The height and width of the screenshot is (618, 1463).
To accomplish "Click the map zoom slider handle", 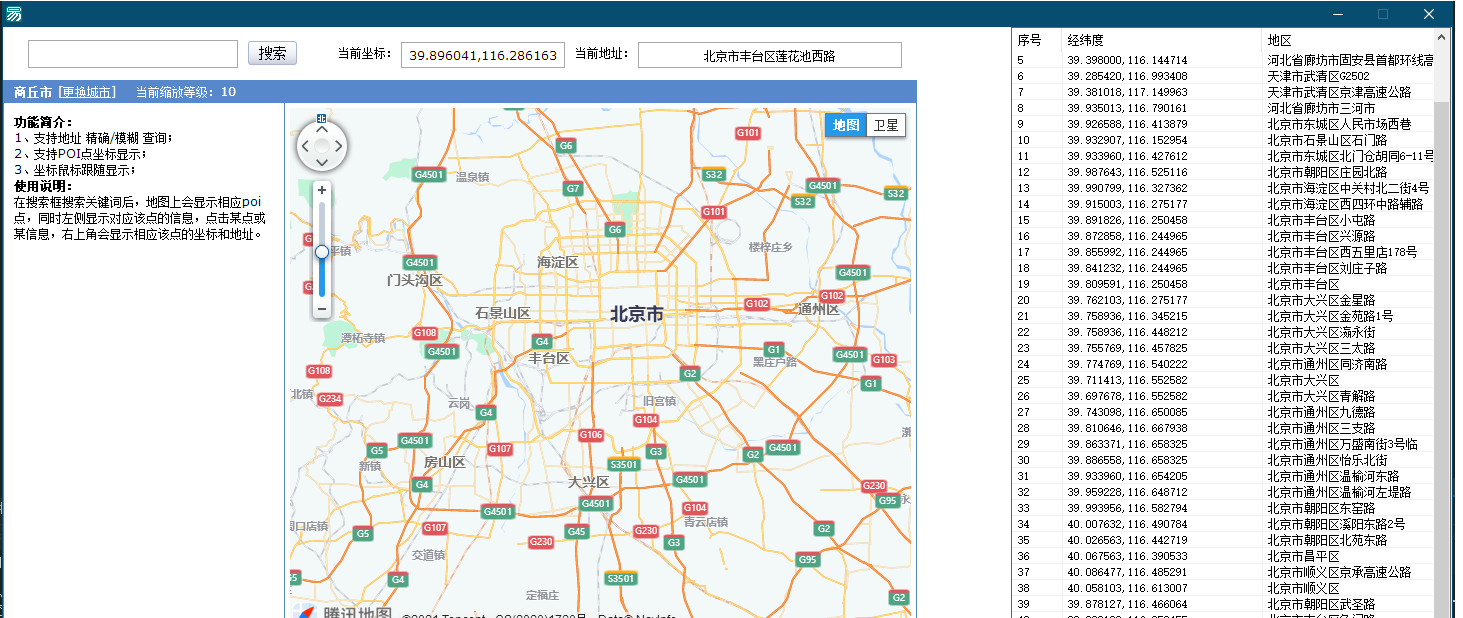I will click(x=321, y=252).
